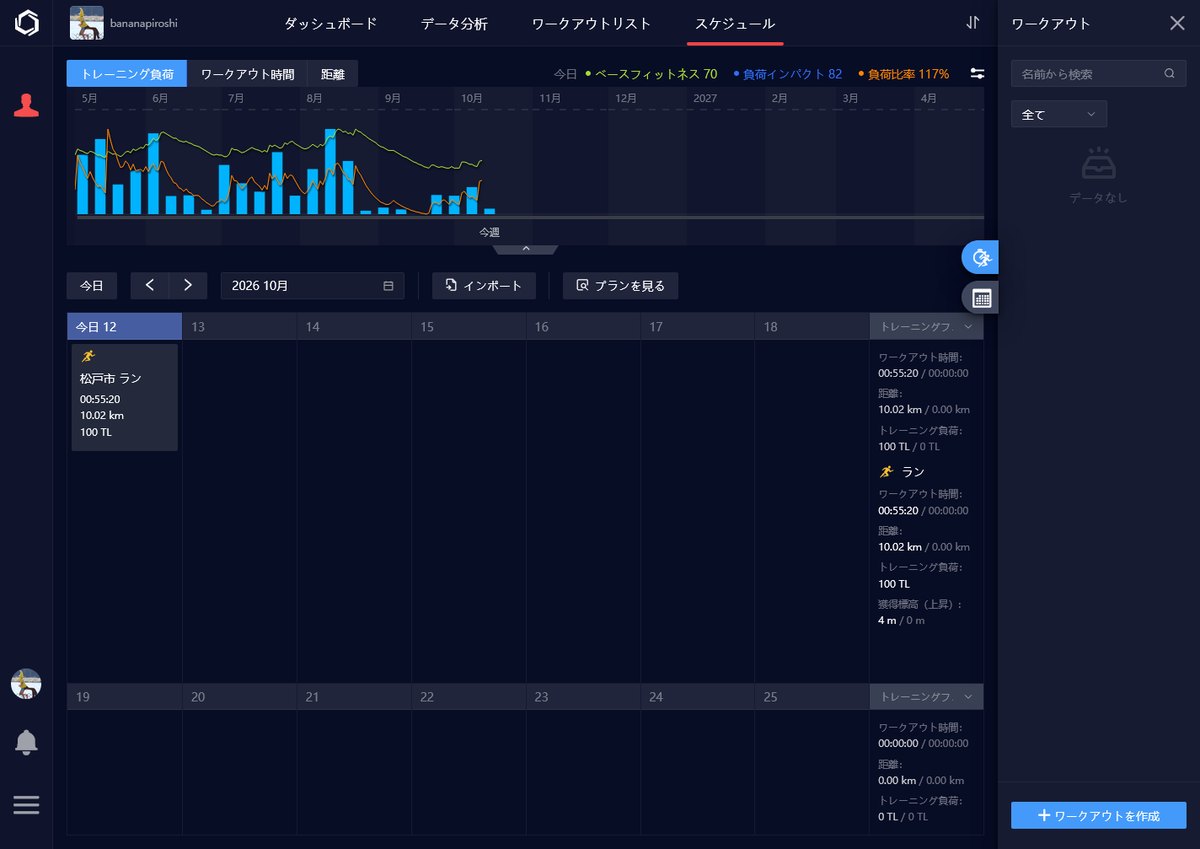Open the 全て category dropdown

coord(1059,114)
